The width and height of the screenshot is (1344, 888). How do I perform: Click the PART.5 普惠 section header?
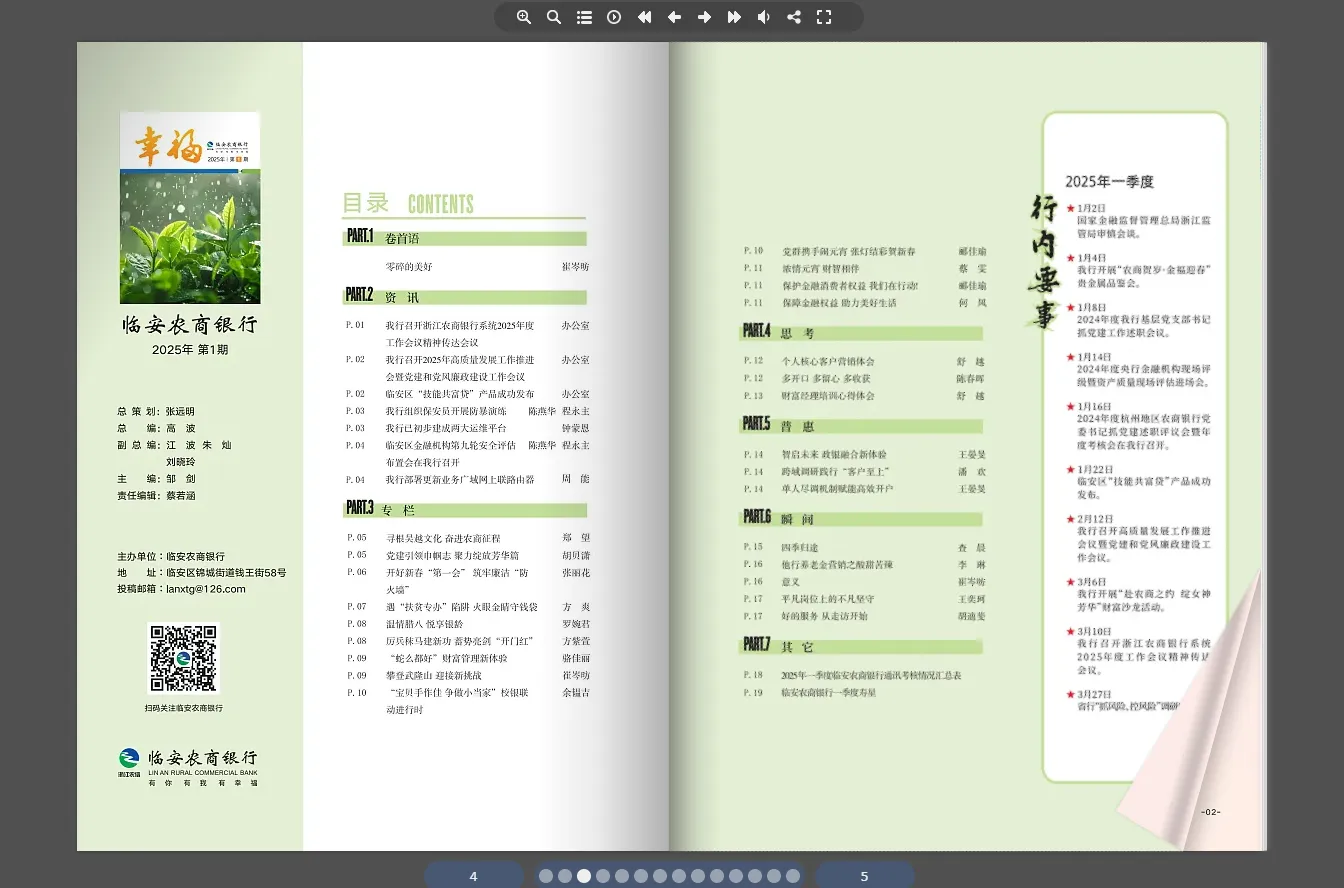click(x=862, y=425)
